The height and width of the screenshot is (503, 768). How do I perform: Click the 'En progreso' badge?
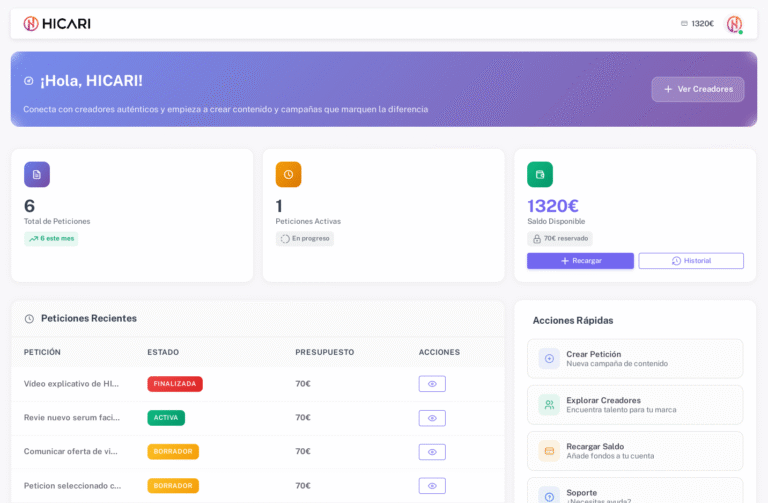305,239
